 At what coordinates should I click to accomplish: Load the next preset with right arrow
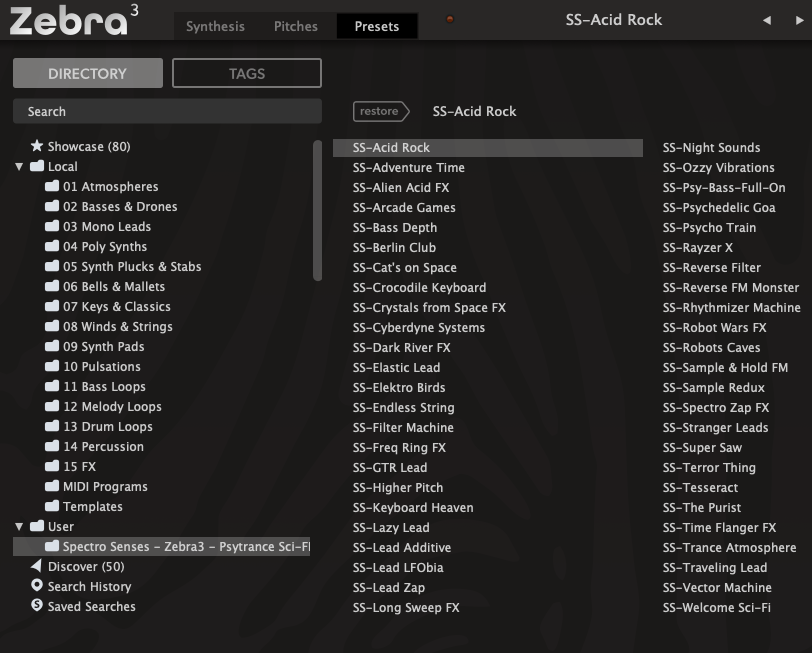pos(800,20)
